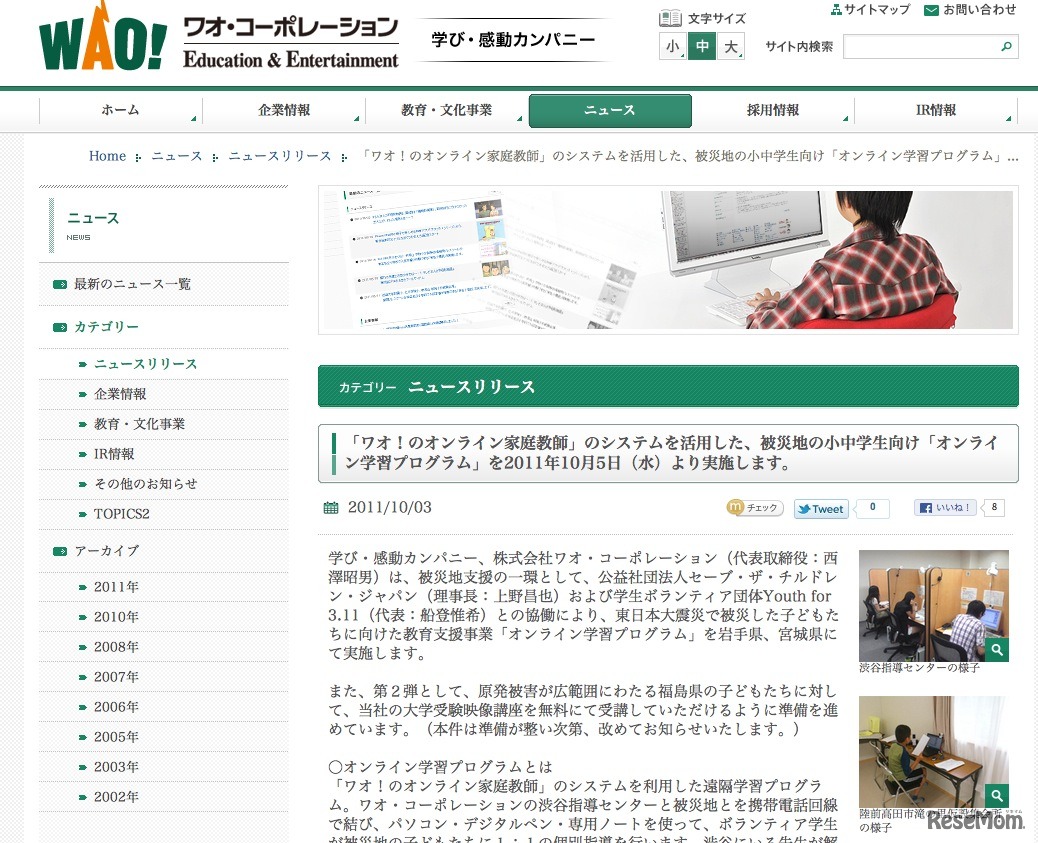The height and width of the screenshot is (843, 1038).
Task: Click the アーカイブ sidebar heading
Action: click(x=107, y=551)
